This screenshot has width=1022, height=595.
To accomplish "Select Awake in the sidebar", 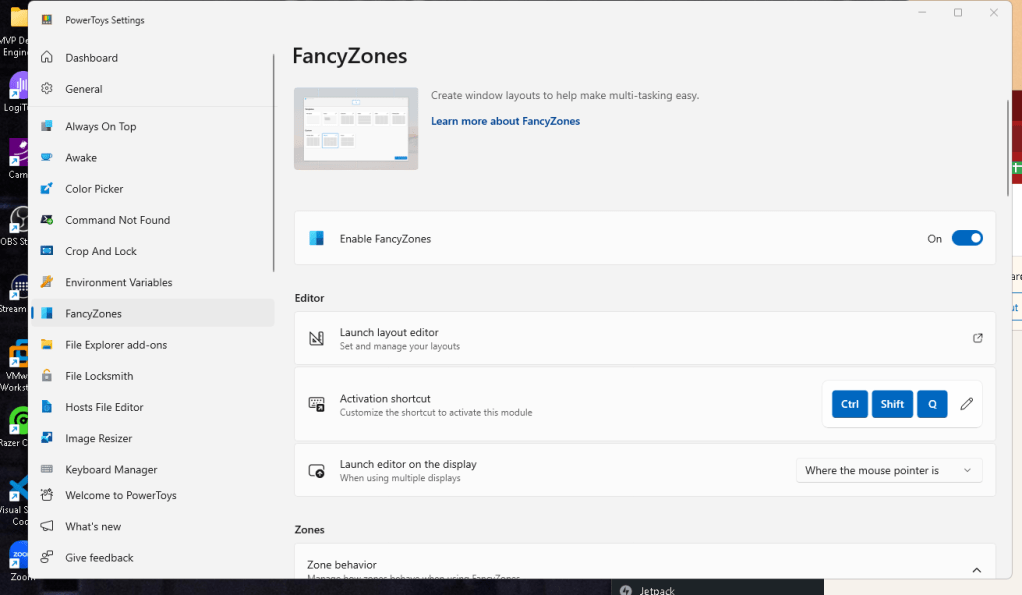I will click(153, 158).
